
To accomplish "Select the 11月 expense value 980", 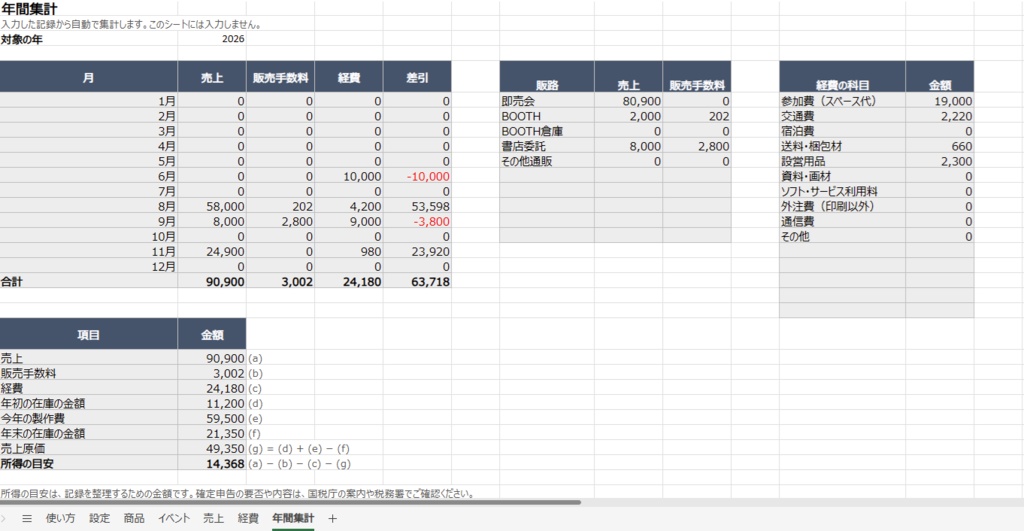I will click(x=349, y=251).
